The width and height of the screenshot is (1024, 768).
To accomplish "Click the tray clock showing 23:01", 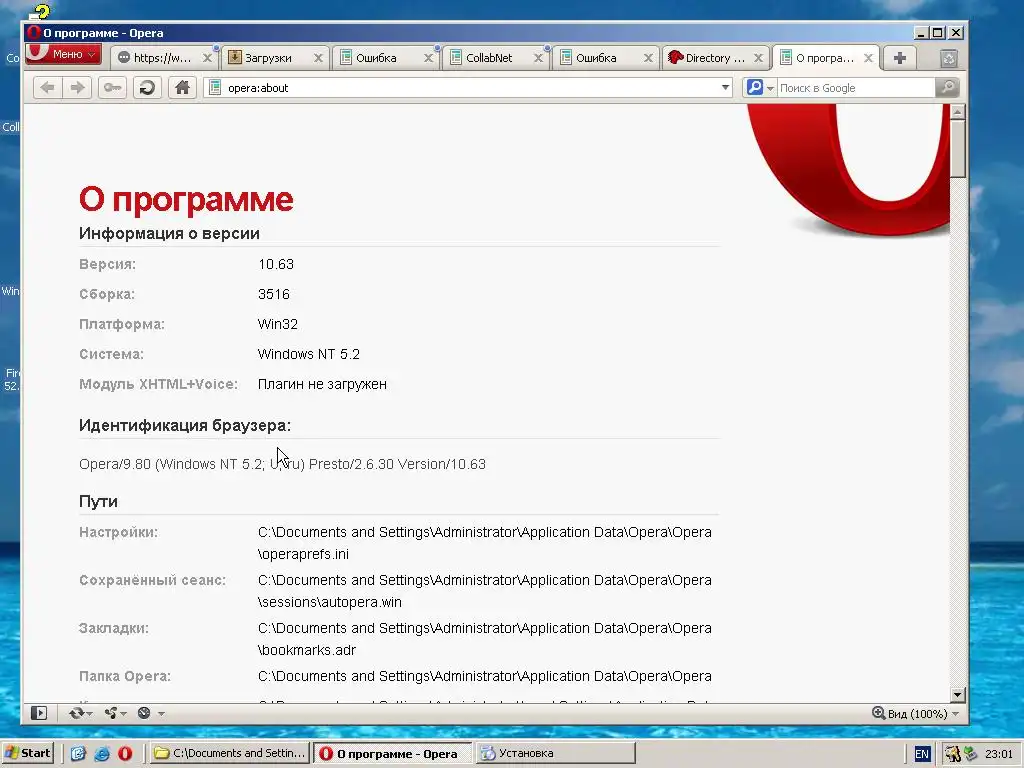I will (999, 754).
